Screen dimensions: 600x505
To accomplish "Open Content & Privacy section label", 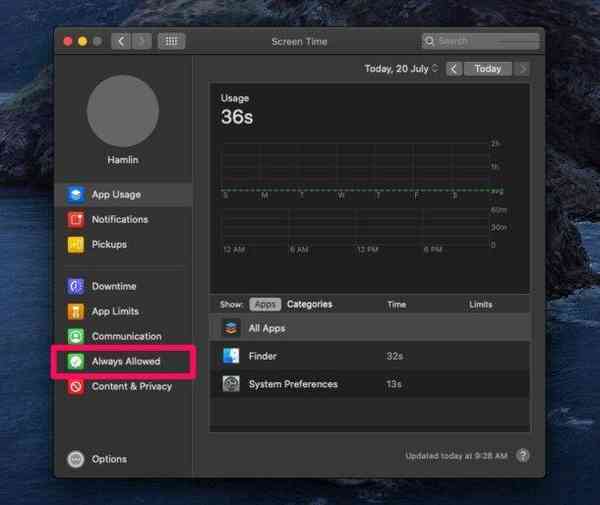I will point(132,386).
